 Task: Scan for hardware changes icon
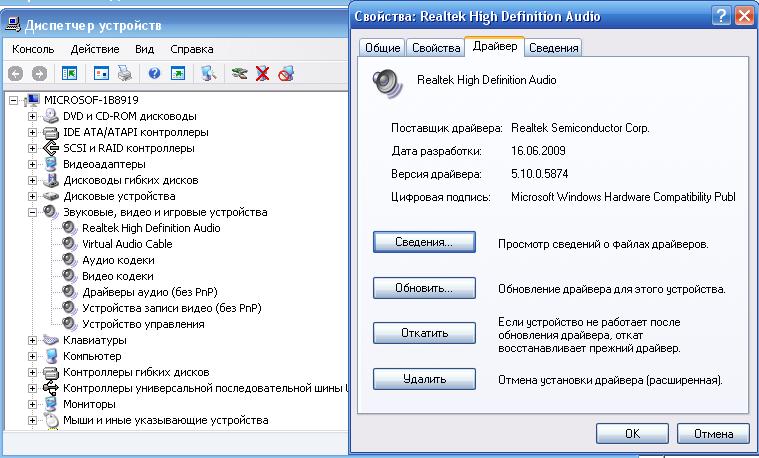tap(209, 74)
